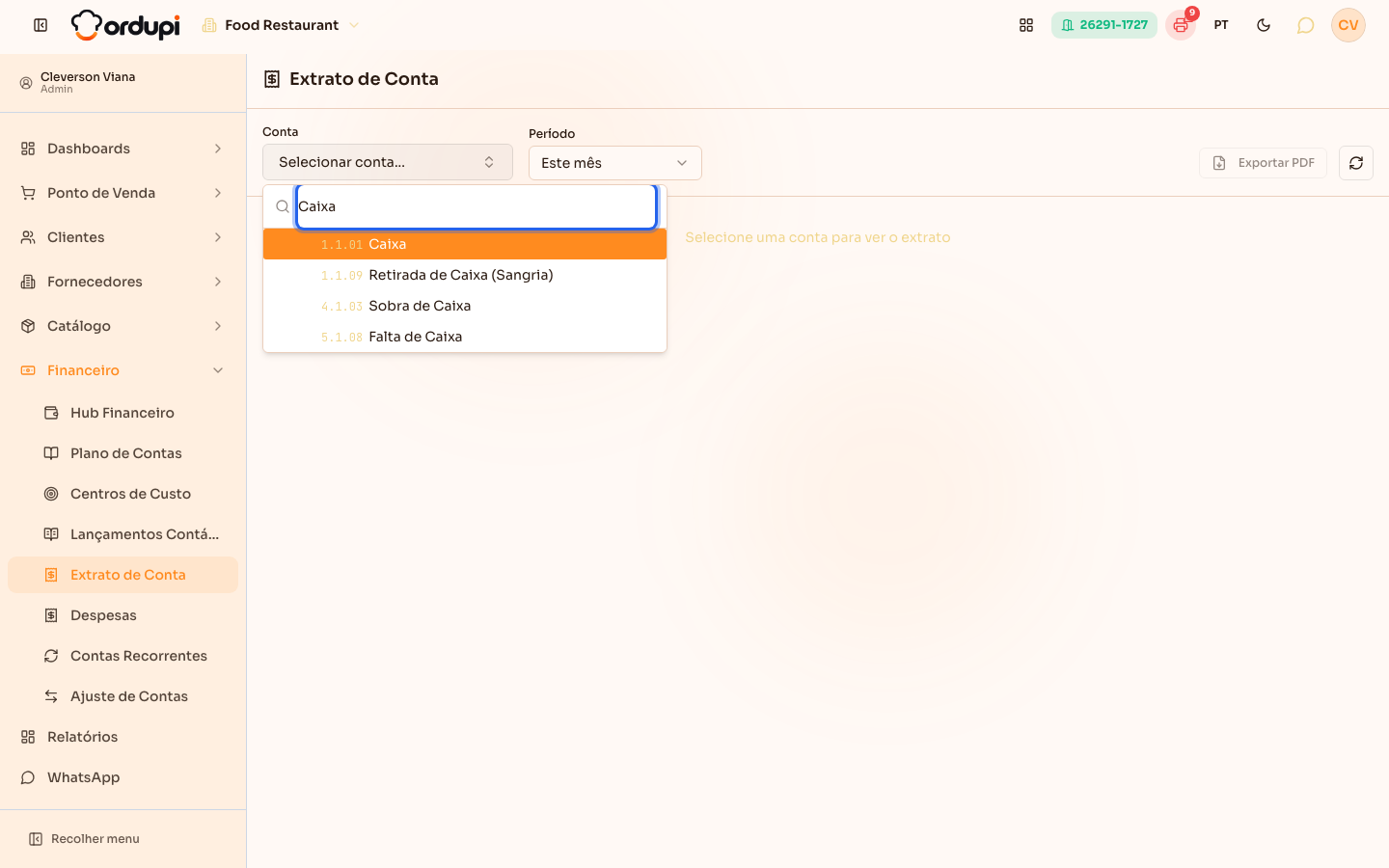The width and height of the screenshot is (1389, 868).
Task: Open Centros de Custo in the sidebar
Action: tap(123, 494)
